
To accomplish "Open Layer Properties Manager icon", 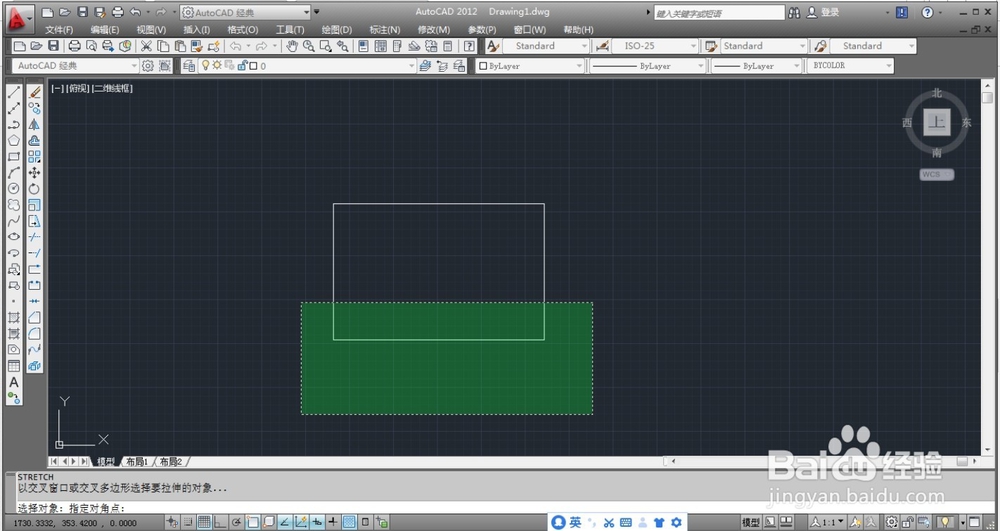I will coord(189,66).
